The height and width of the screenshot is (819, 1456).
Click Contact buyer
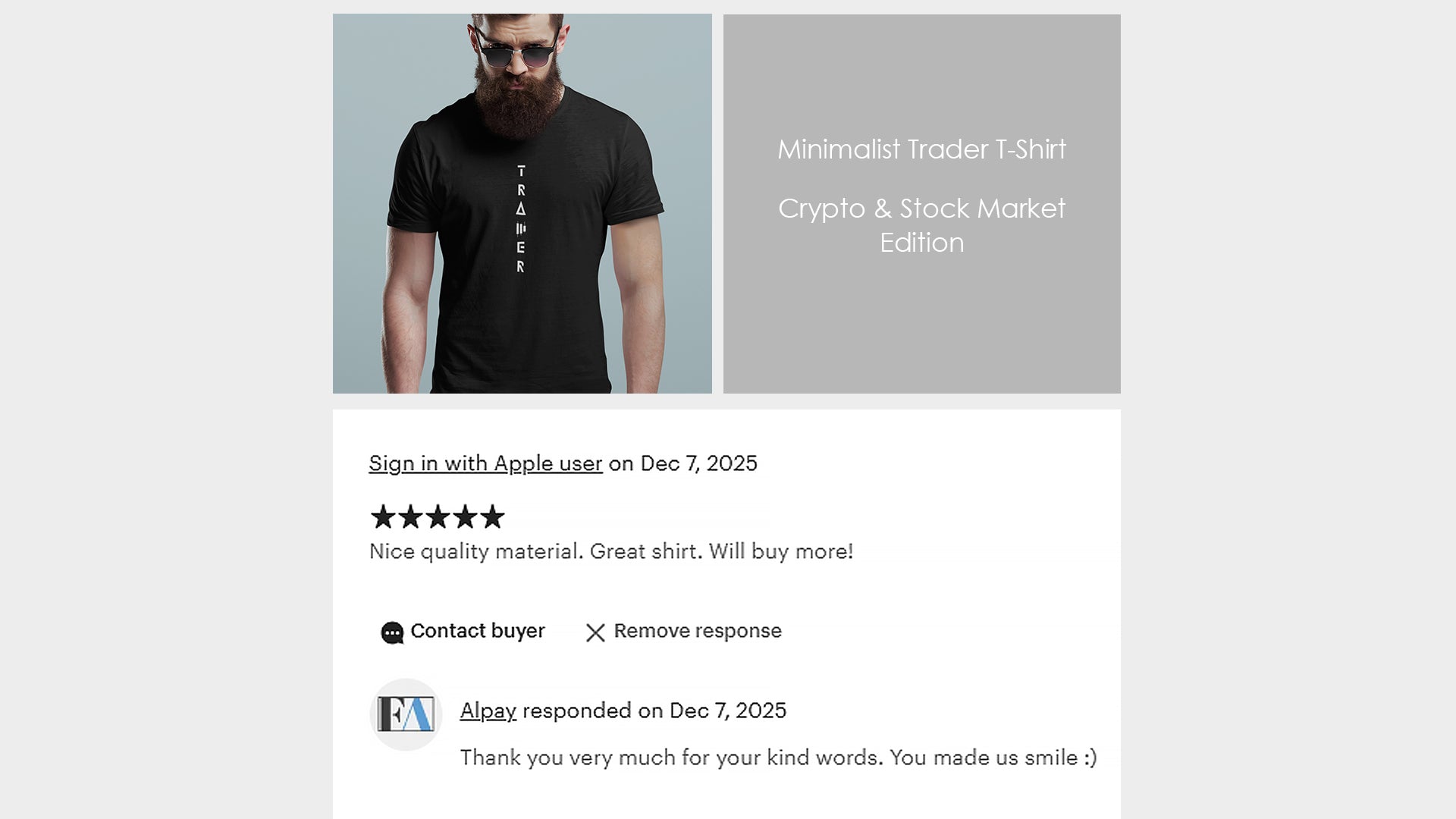click(476, 631)
